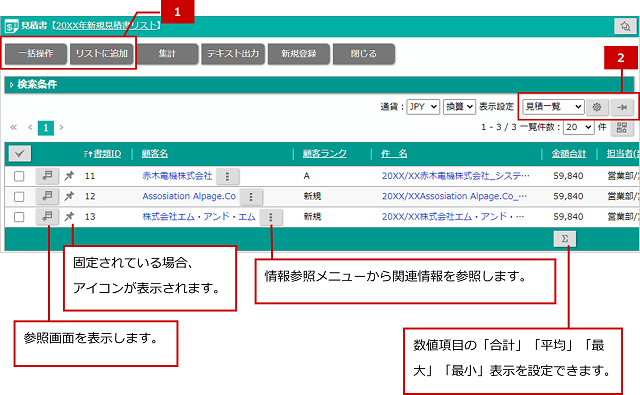The width and height of the screenshot is (640, 395).
Task: Sort by 顧客名 column header
Action: [155, 154]
